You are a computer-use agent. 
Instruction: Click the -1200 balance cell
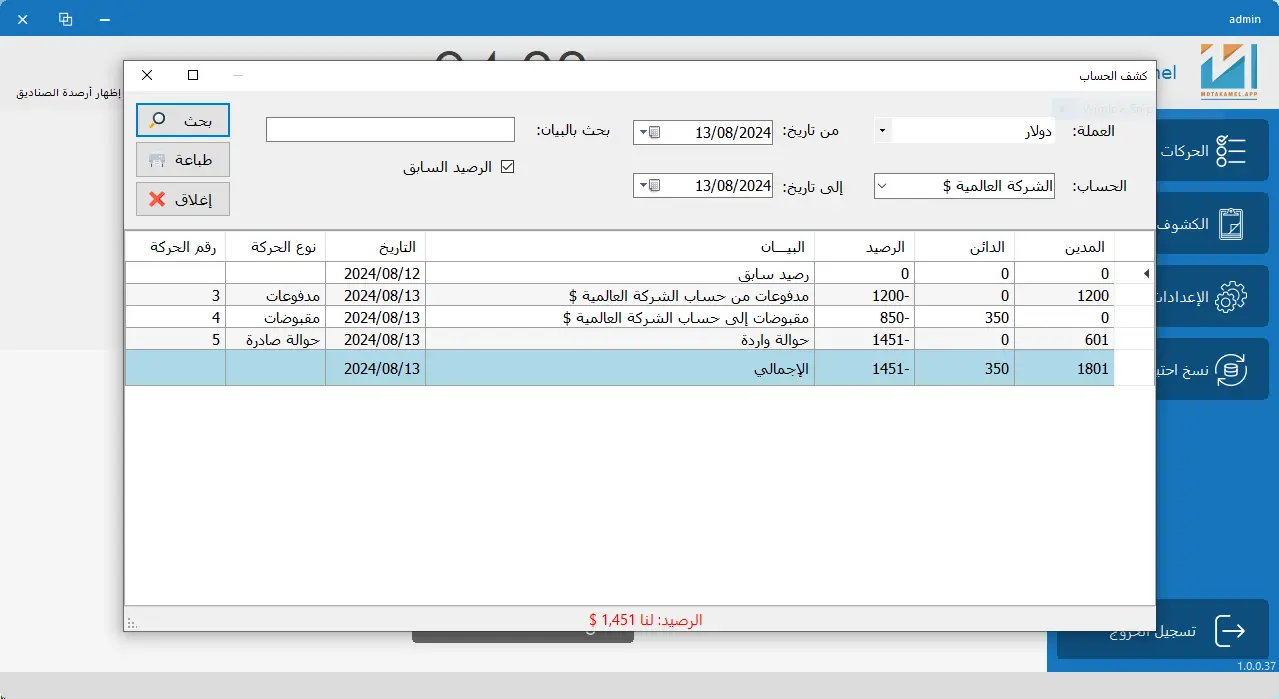pos(864,295)
